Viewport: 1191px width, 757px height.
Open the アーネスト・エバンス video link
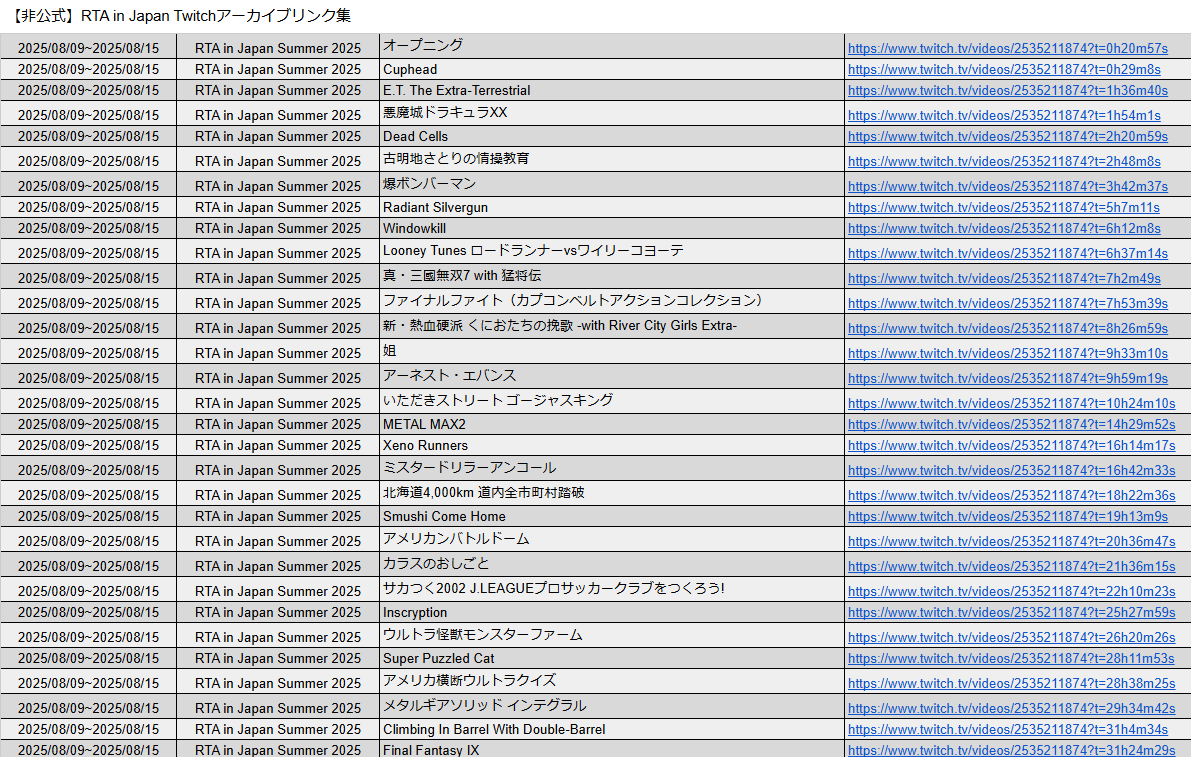pyautogui.click(x=1007, y=380)
